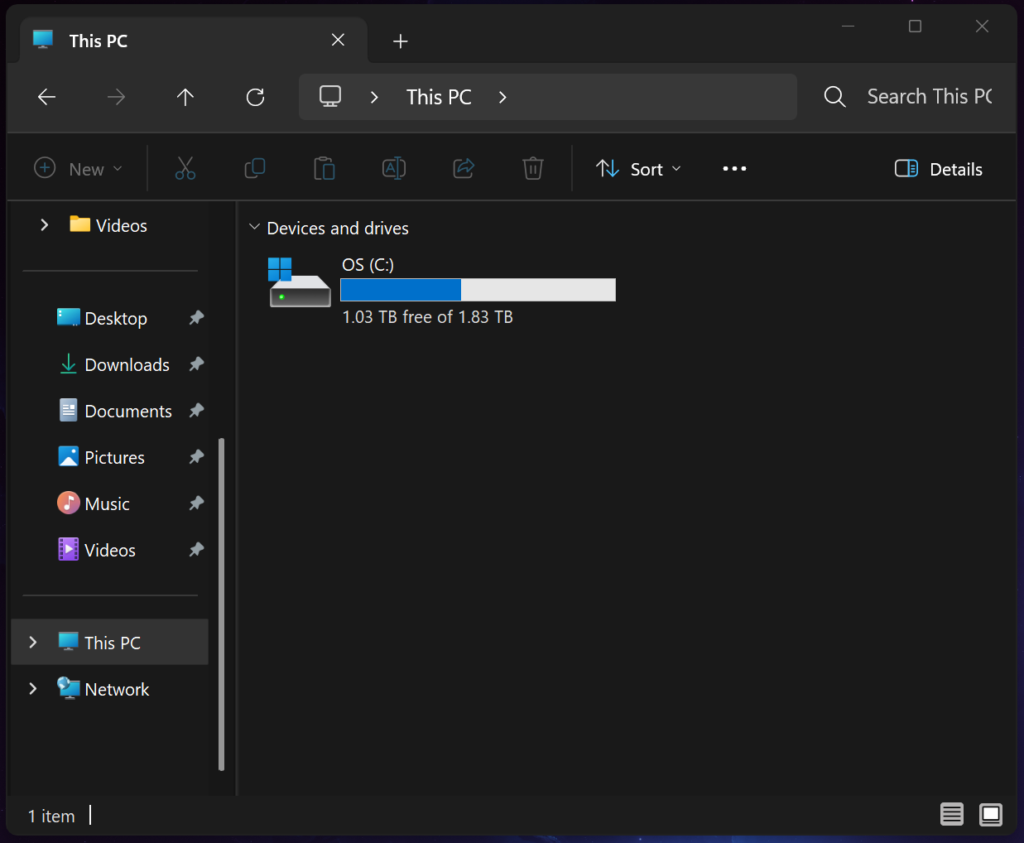Click the OS (C:) drive label
The width and height of the screenshot is (1024, 843).
[368, 264]
